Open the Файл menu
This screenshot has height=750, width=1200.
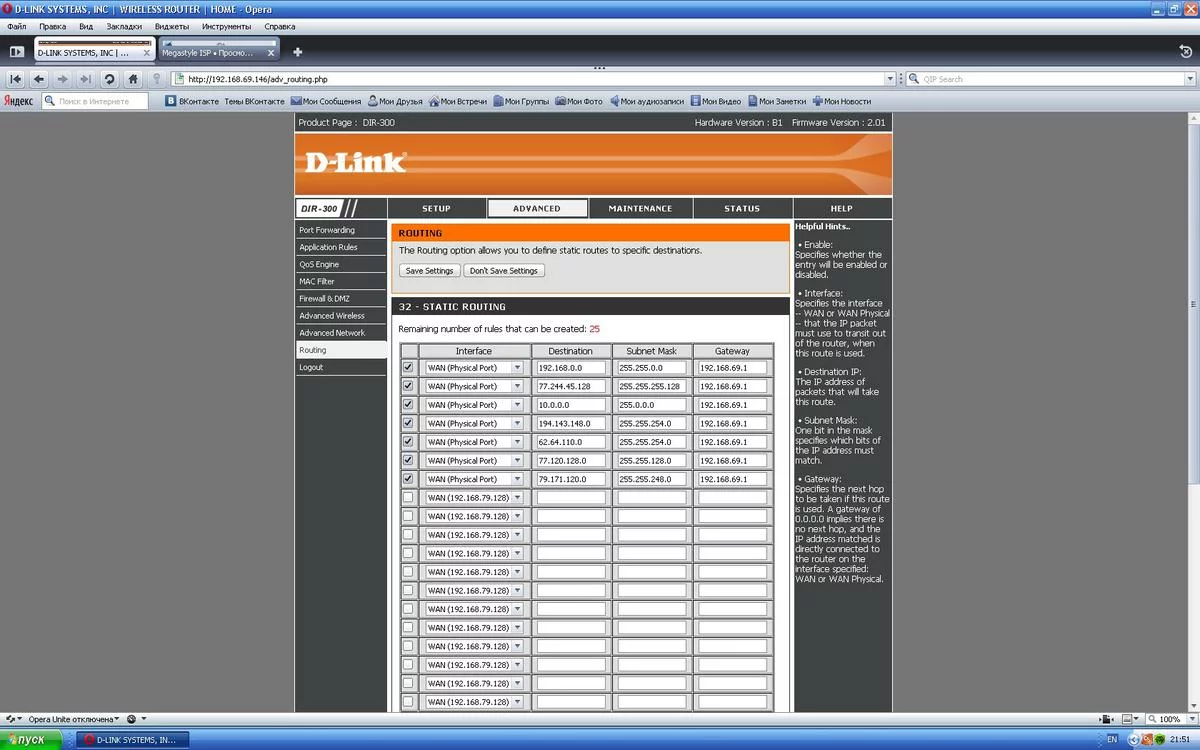(16, 26)
